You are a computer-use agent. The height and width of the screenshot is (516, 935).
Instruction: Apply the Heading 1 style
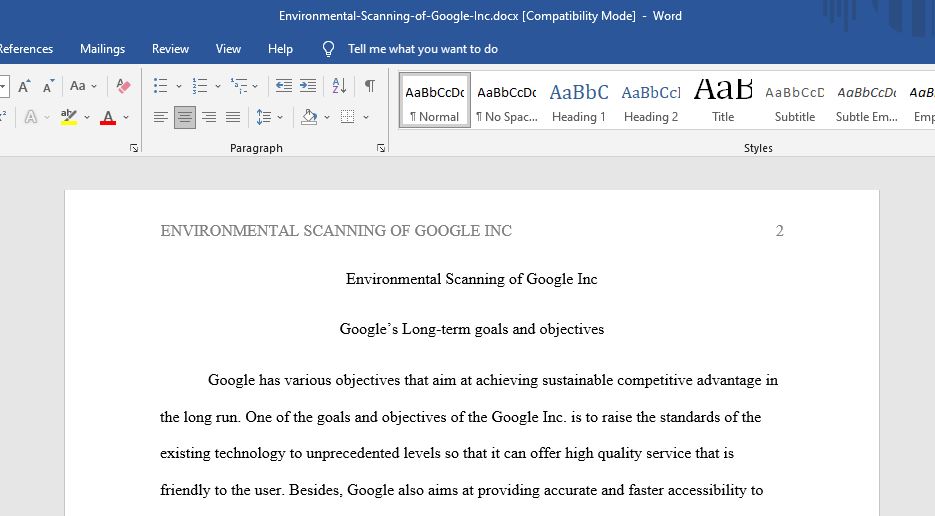pyautogui.click(x=578, y=100)
